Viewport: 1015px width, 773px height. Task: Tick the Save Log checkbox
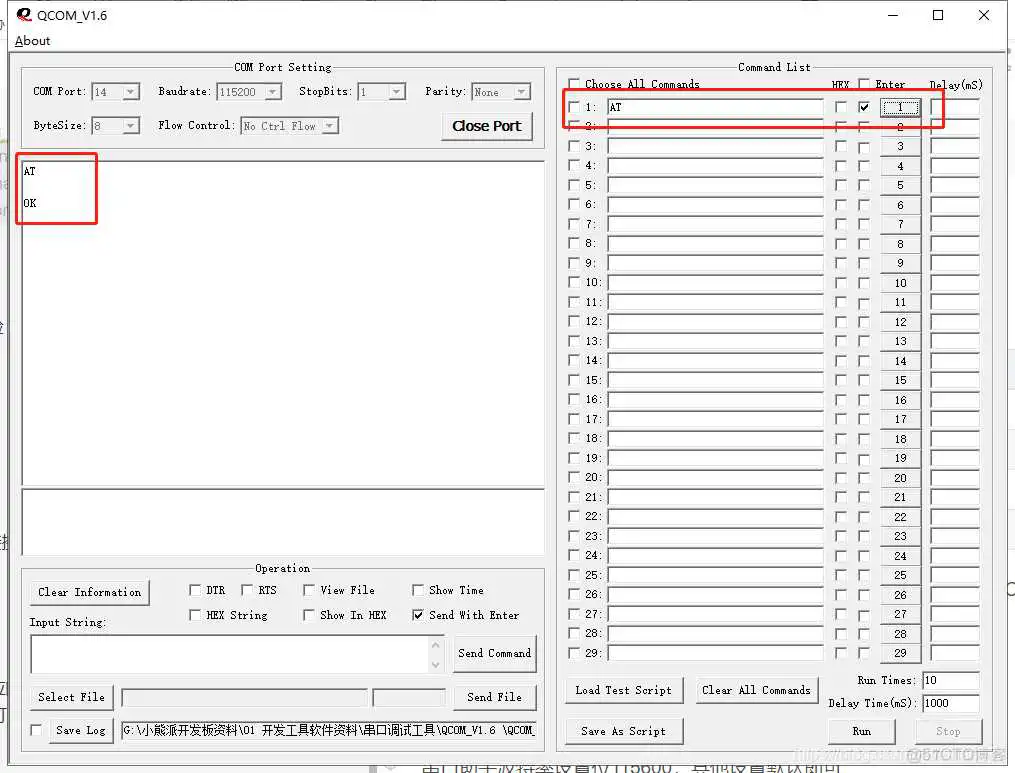coord(37,730)
